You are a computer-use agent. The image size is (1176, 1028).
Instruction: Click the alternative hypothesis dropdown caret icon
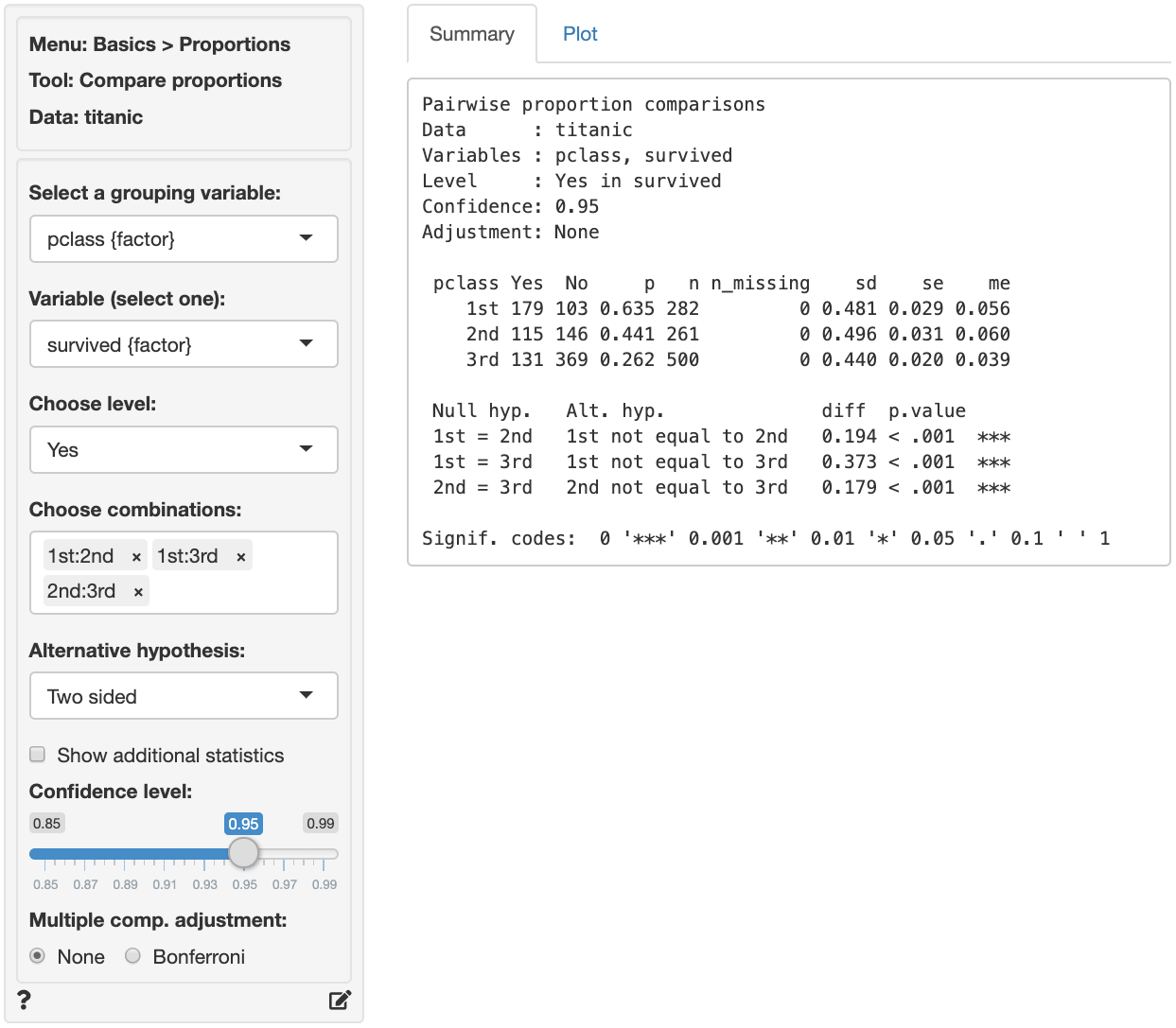point(306,696)
